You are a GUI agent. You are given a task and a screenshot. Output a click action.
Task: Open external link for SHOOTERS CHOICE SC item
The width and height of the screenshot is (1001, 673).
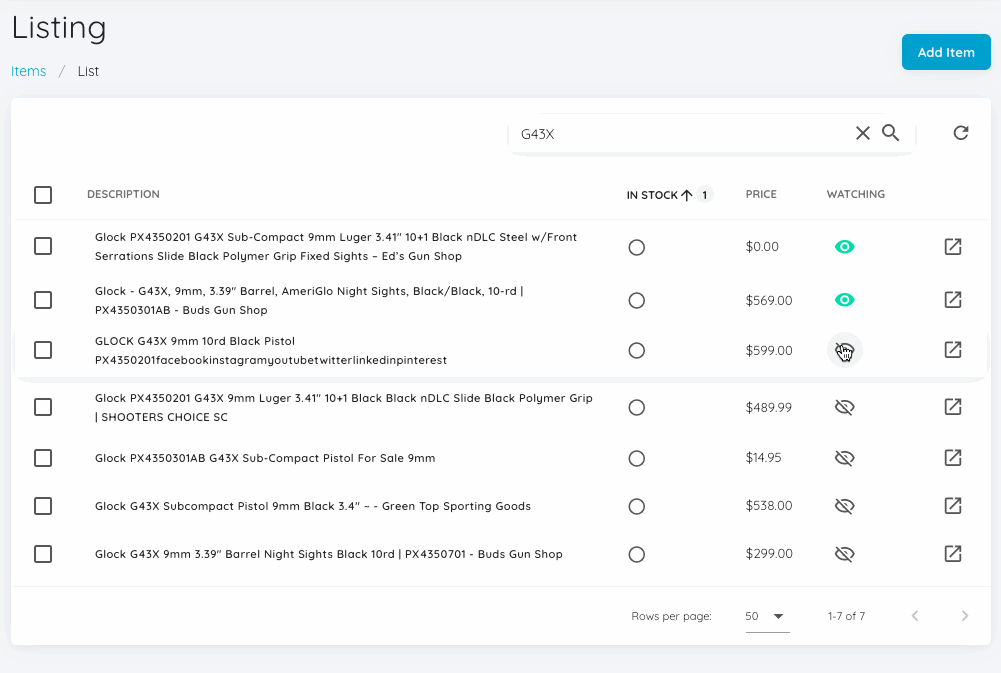(x=952, y=407)
